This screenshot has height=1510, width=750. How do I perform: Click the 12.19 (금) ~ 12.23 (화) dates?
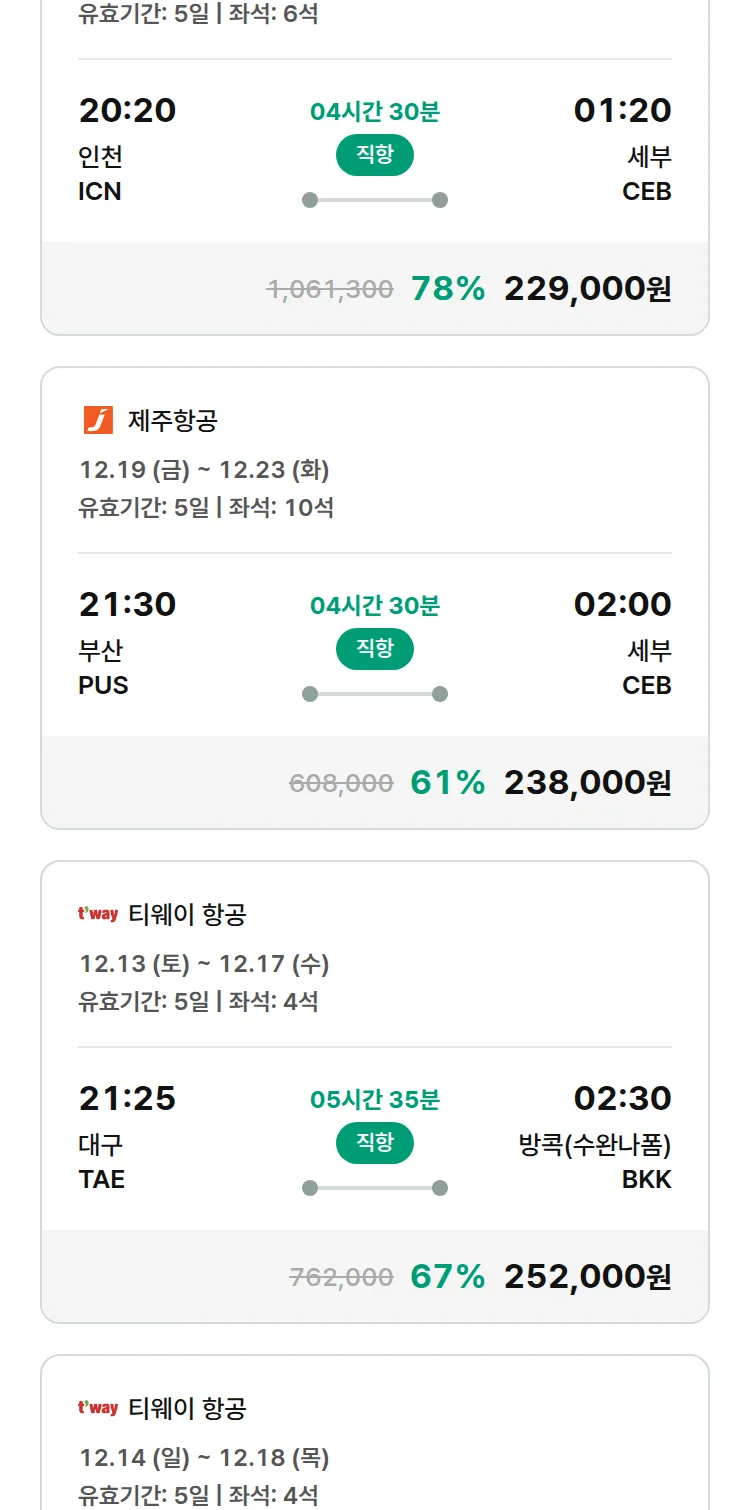click(204, 469)
